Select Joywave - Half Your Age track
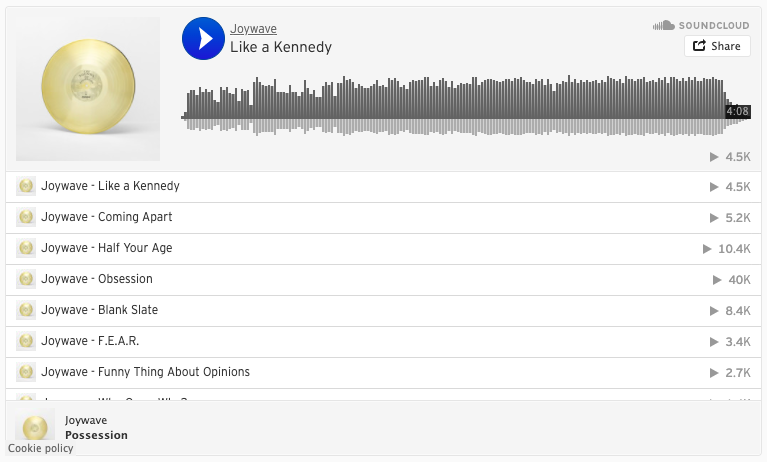This screenshot has height=462, width=767. (x=107, y=248)
